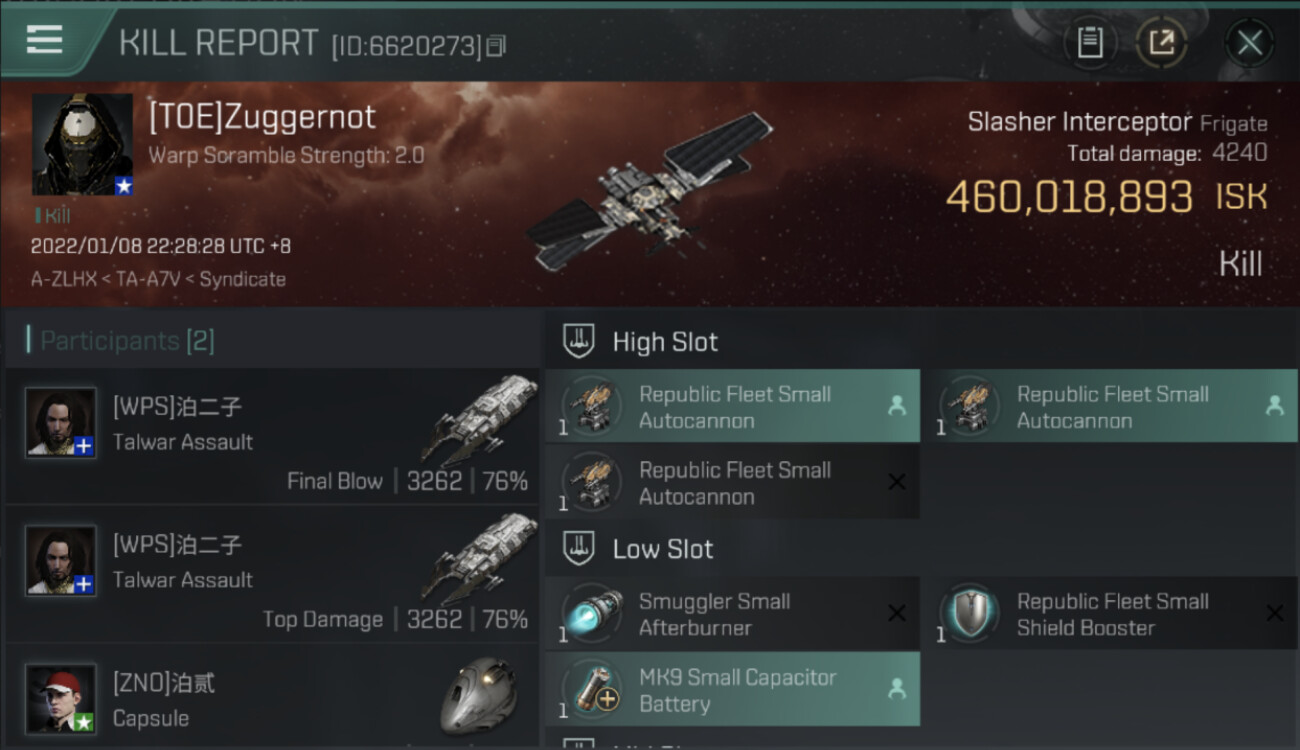This screenshot has height=750, width=1300.
Task: Click the share kill report icon
Action: click(x=1161, y=42)
